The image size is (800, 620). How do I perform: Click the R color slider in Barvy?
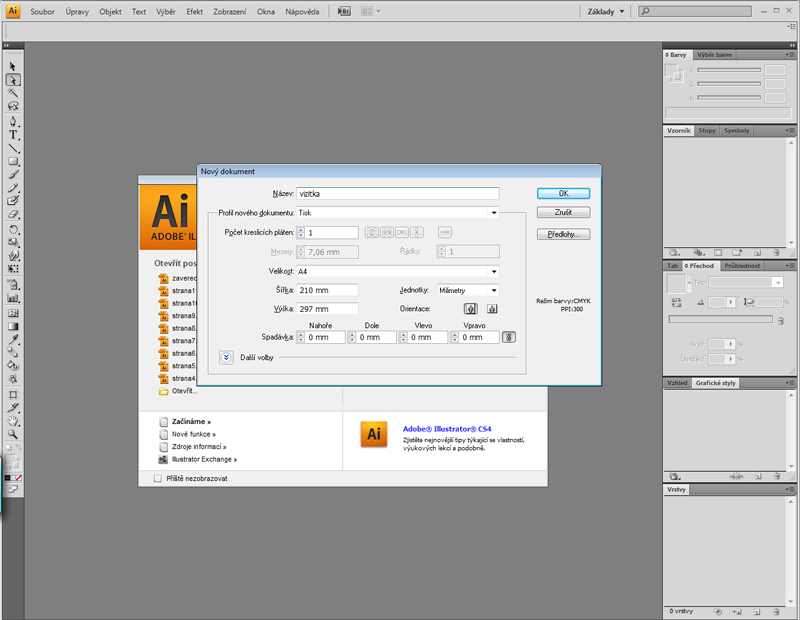729,71
